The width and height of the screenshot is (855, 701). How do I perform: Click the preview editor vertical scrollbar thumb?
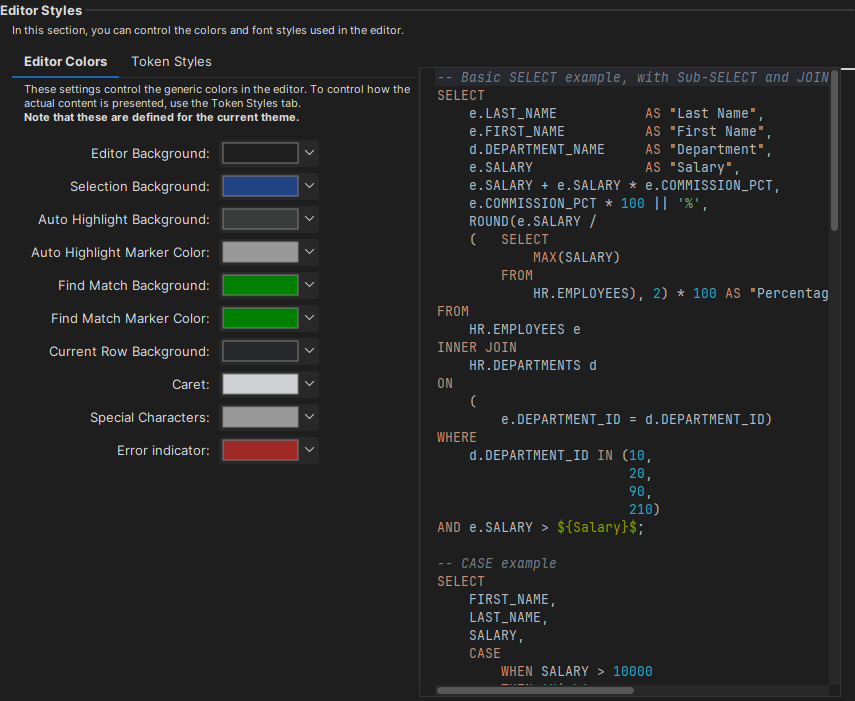click(834, 151)
